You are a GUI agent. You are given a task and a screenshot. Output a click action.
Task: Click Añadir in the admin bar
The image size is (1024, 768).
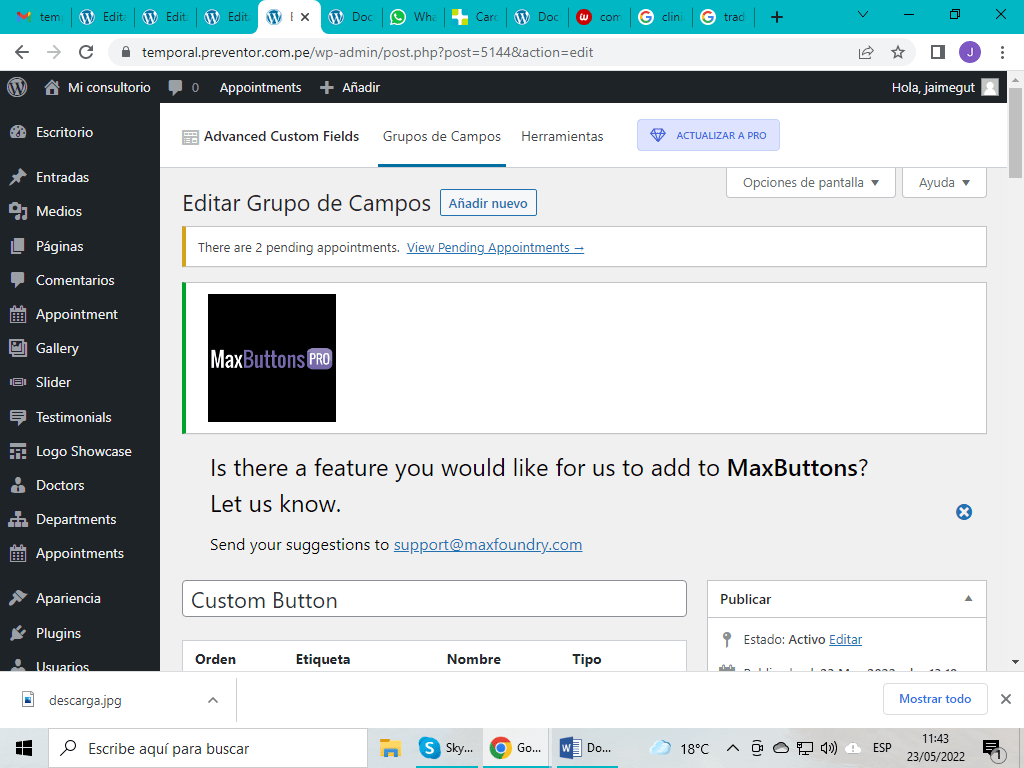[x=349, y=88]
